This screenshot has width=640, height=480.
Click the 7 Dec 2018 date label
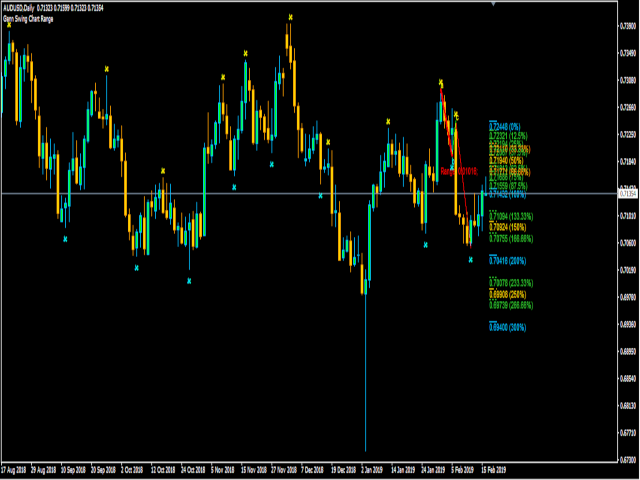(x=313, y=470)
